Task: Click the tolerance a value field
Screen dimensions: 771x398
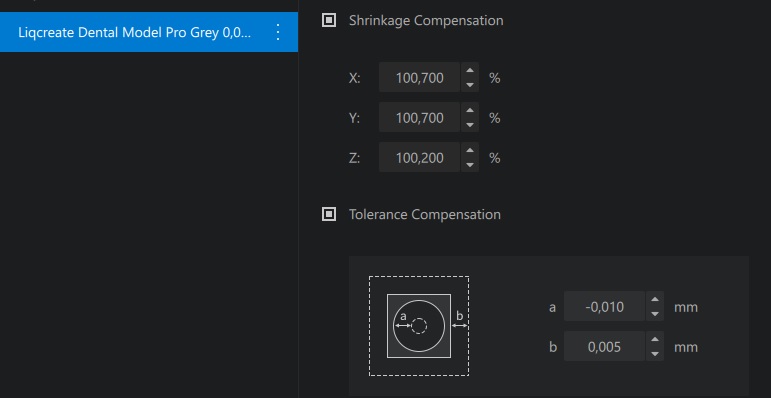Action: point(604,306)
